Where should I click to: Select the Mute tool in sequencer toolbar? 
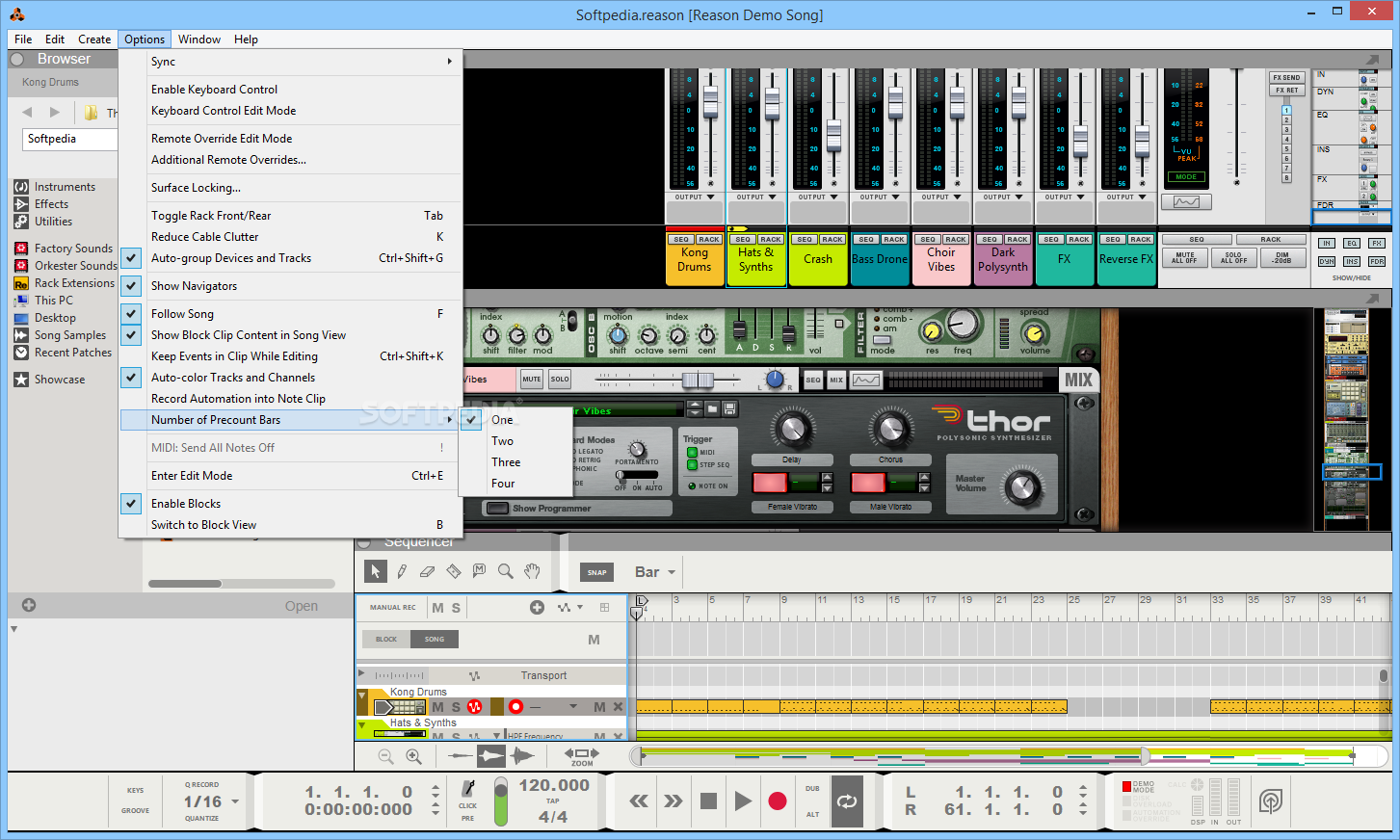point(480,571)
